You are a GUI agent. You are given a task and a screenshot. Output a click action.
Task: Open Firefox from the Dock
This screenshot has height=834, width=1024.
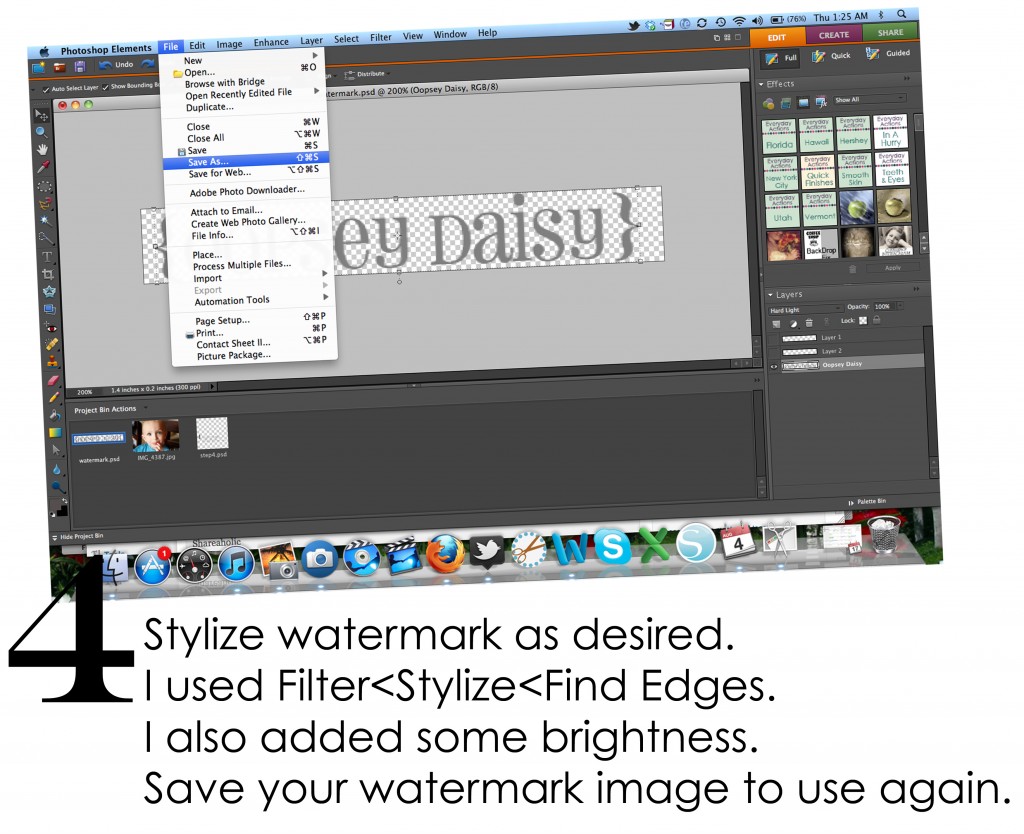[x=445, y=554]
